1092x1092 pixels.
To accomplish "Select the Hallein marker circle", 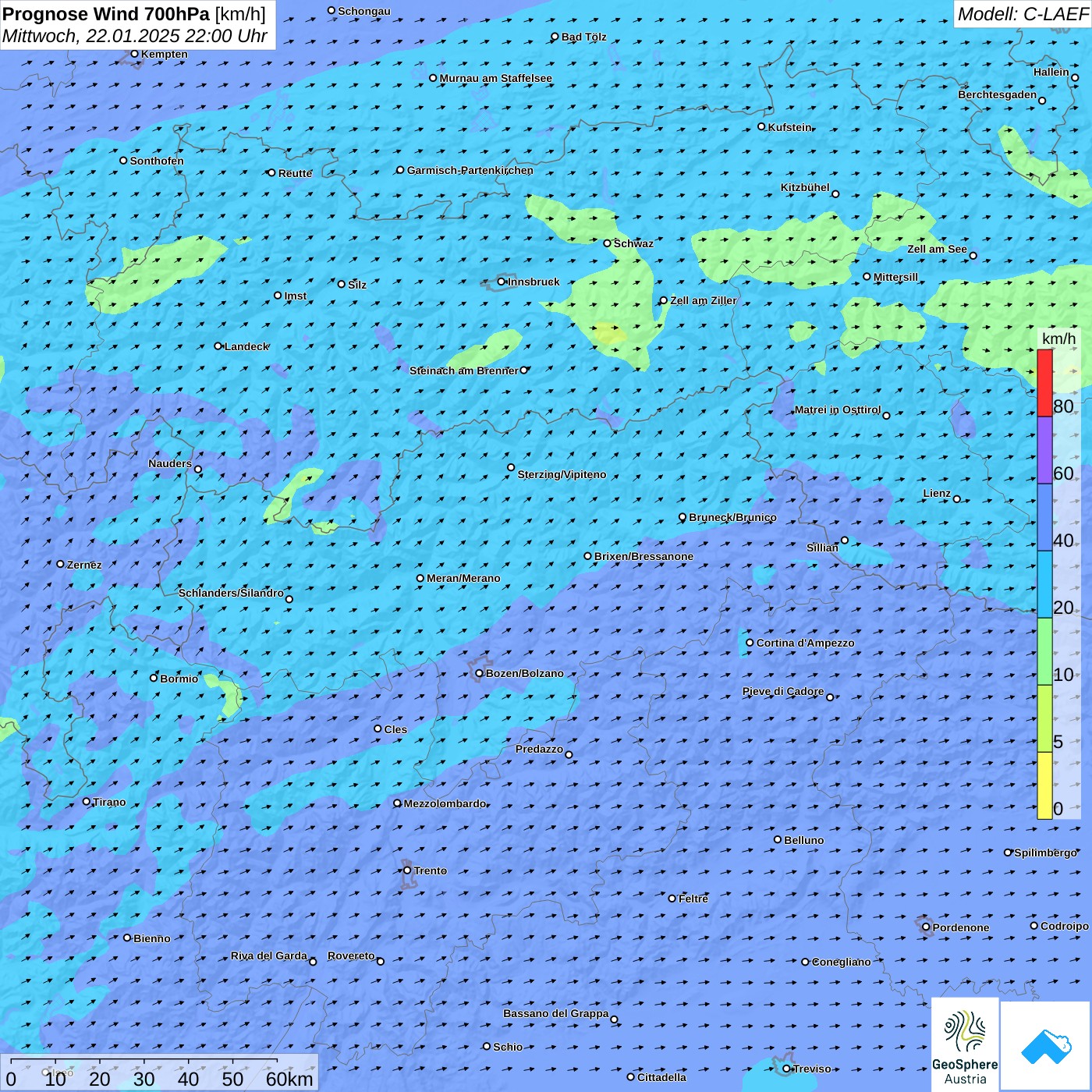I will coord(1075,78).
